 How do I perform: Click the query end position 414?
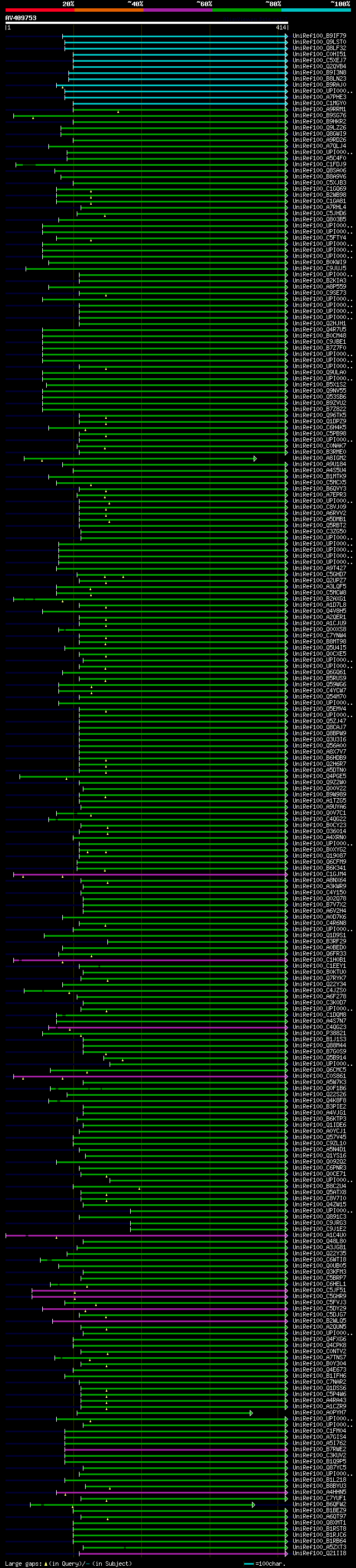tap(280, 27)
